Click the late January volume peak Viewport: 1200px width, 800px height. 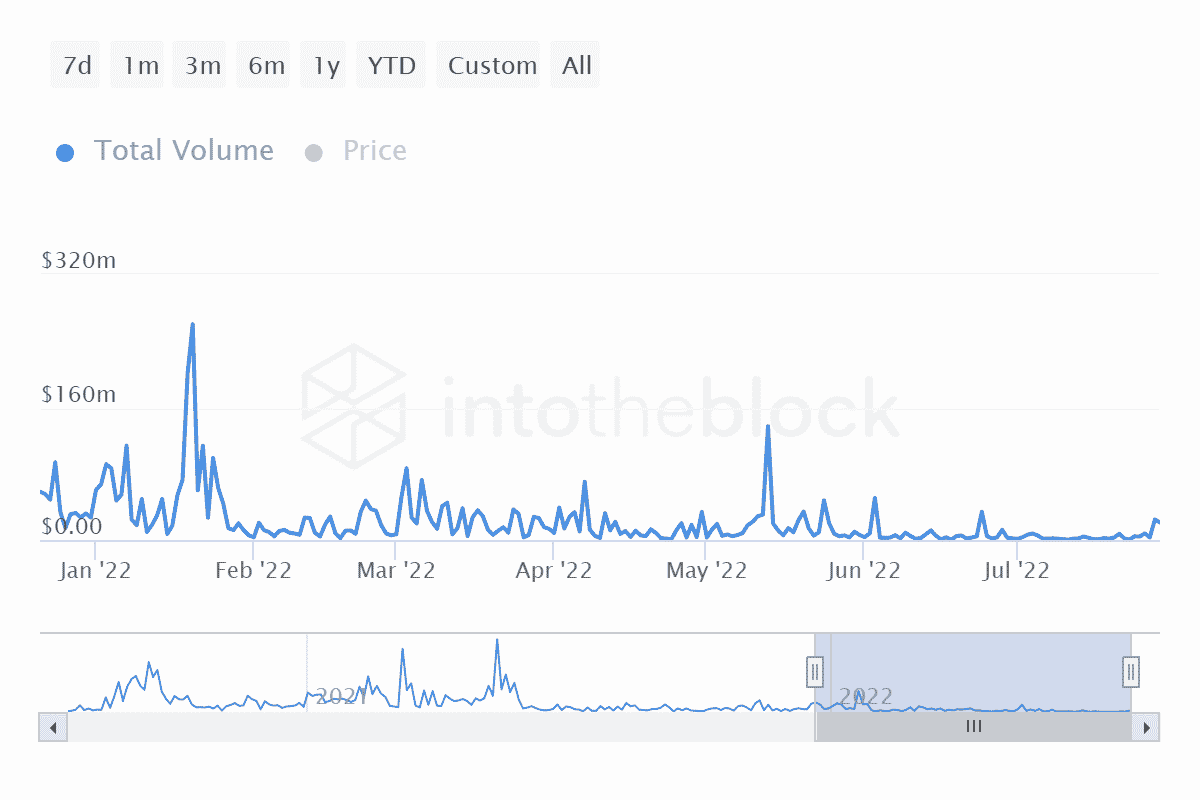tap(192, 325)
